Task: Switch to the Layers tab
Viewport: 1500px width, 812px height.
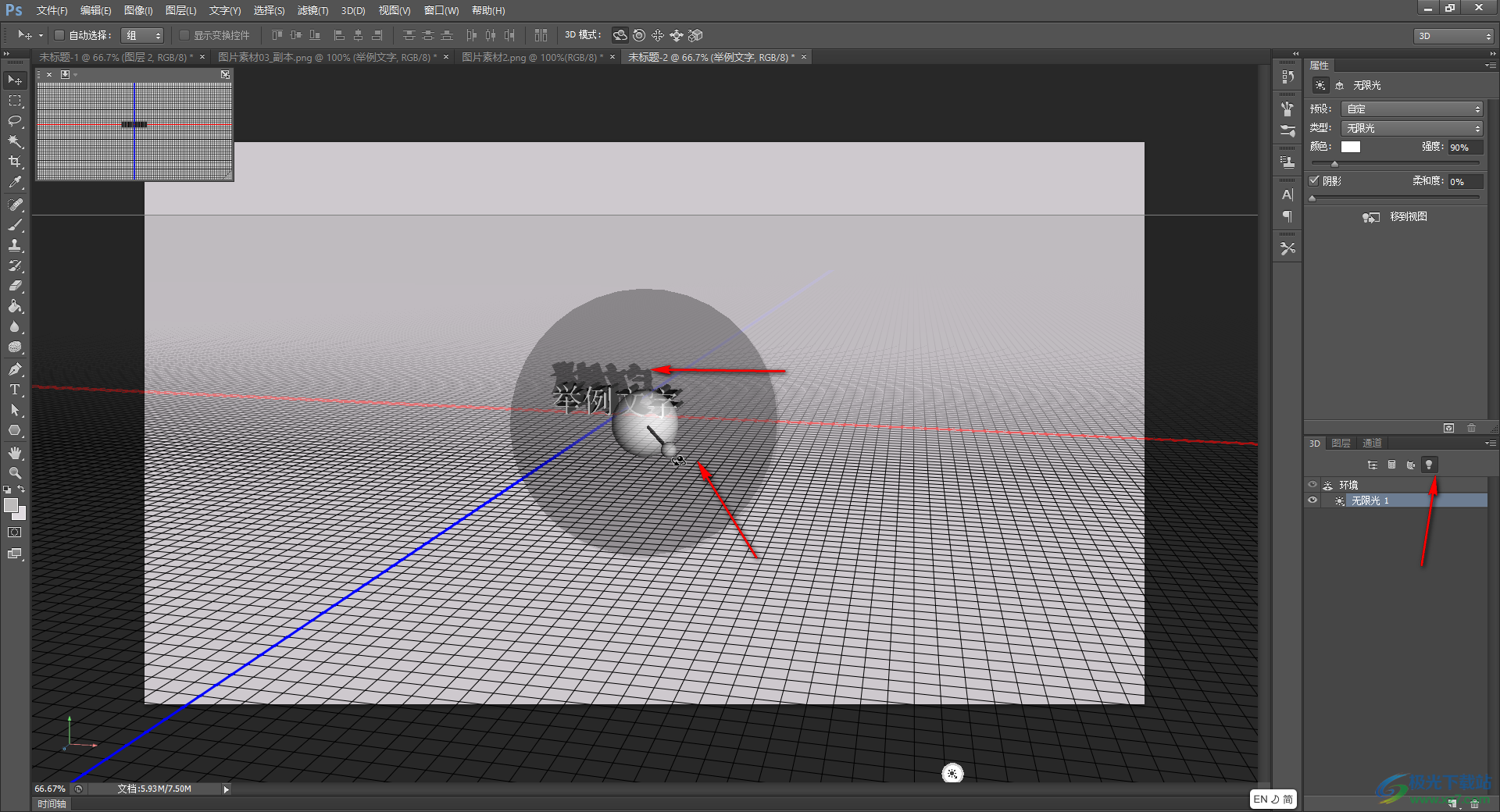Action: point(1341,443)
